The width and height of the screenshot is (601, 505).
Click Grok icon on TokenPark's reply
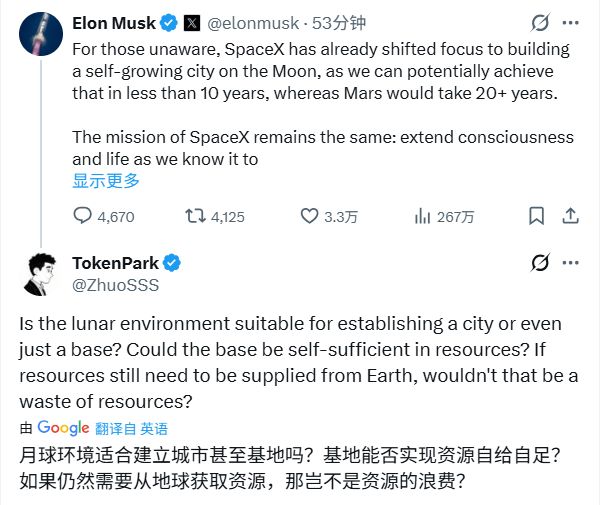click(540, 263)
